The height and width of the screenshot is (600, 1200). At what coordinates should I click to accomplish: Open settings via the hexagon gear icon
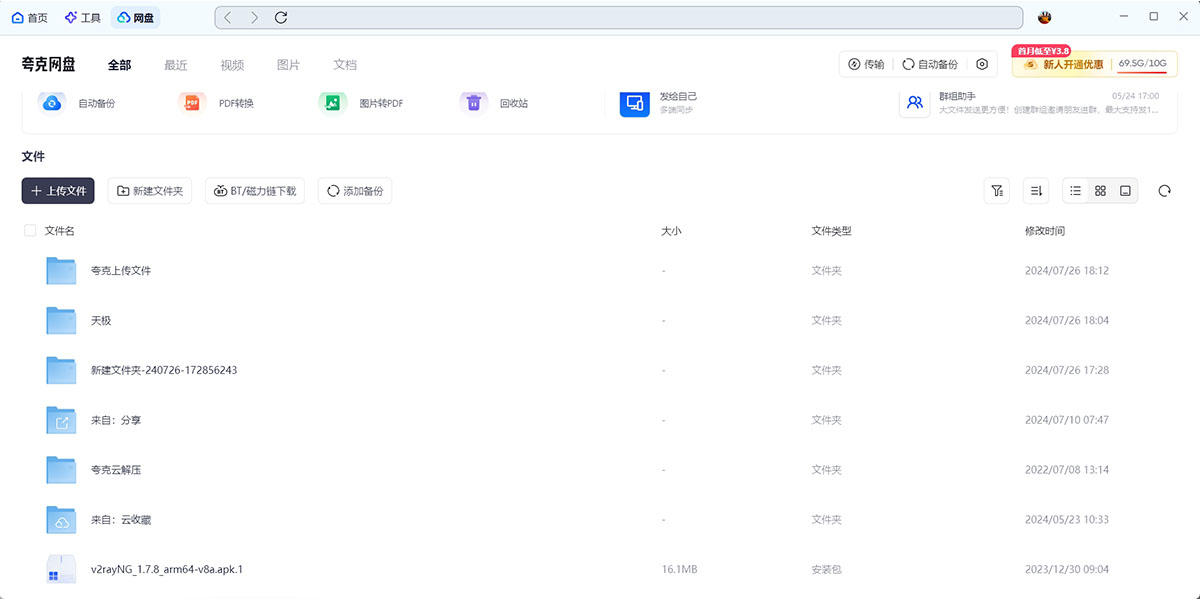(x=982, y=64)
